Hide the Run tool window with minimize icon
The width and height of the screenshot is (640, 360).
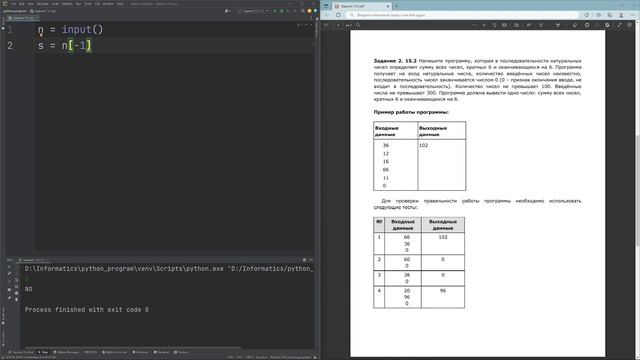311,260
